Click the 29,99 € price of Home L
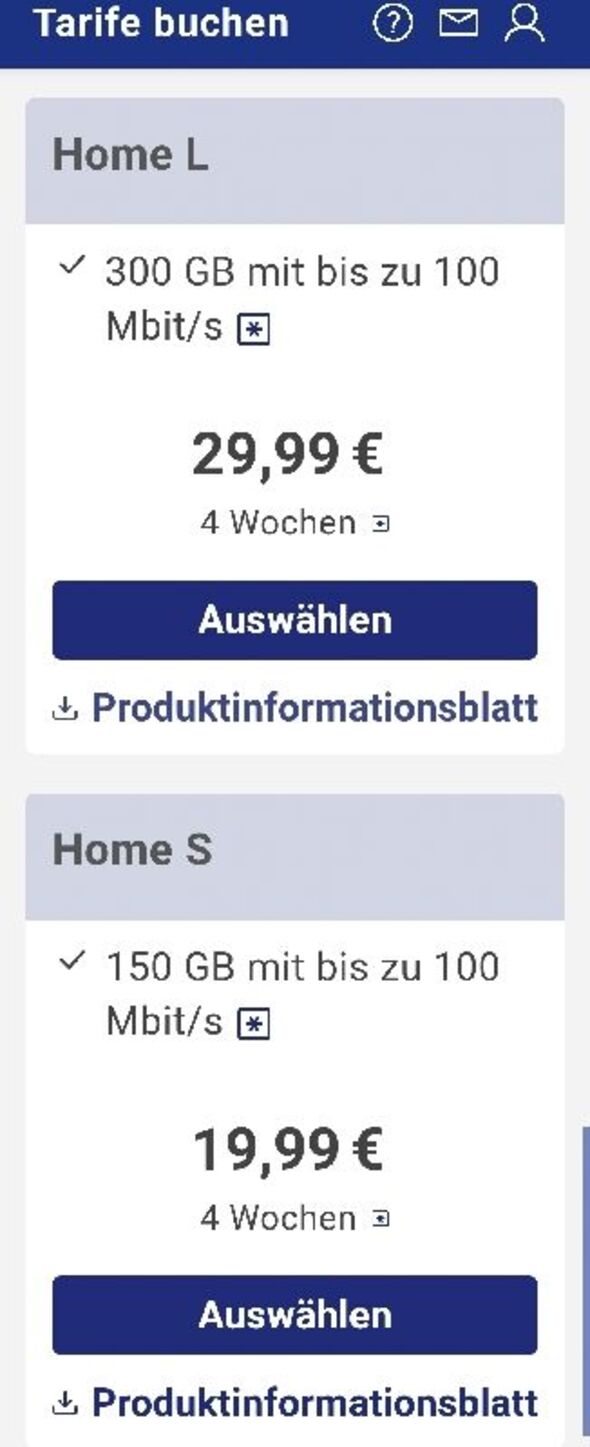Screen dimensions: 590x1447 (x=289, y=454)
